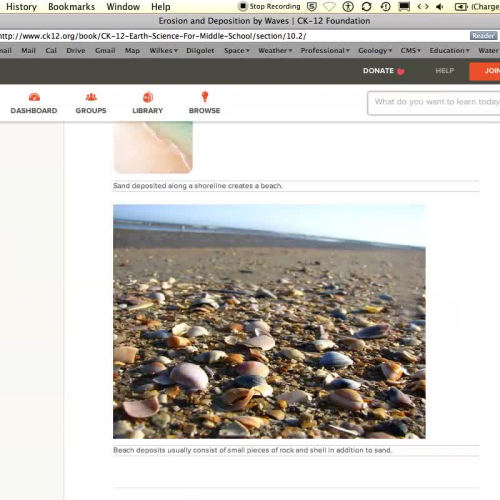The width and height of the screenshot is (500, 500).
Task: Expand the Professional bookmarks folder
Action: (x=325, y=51)
